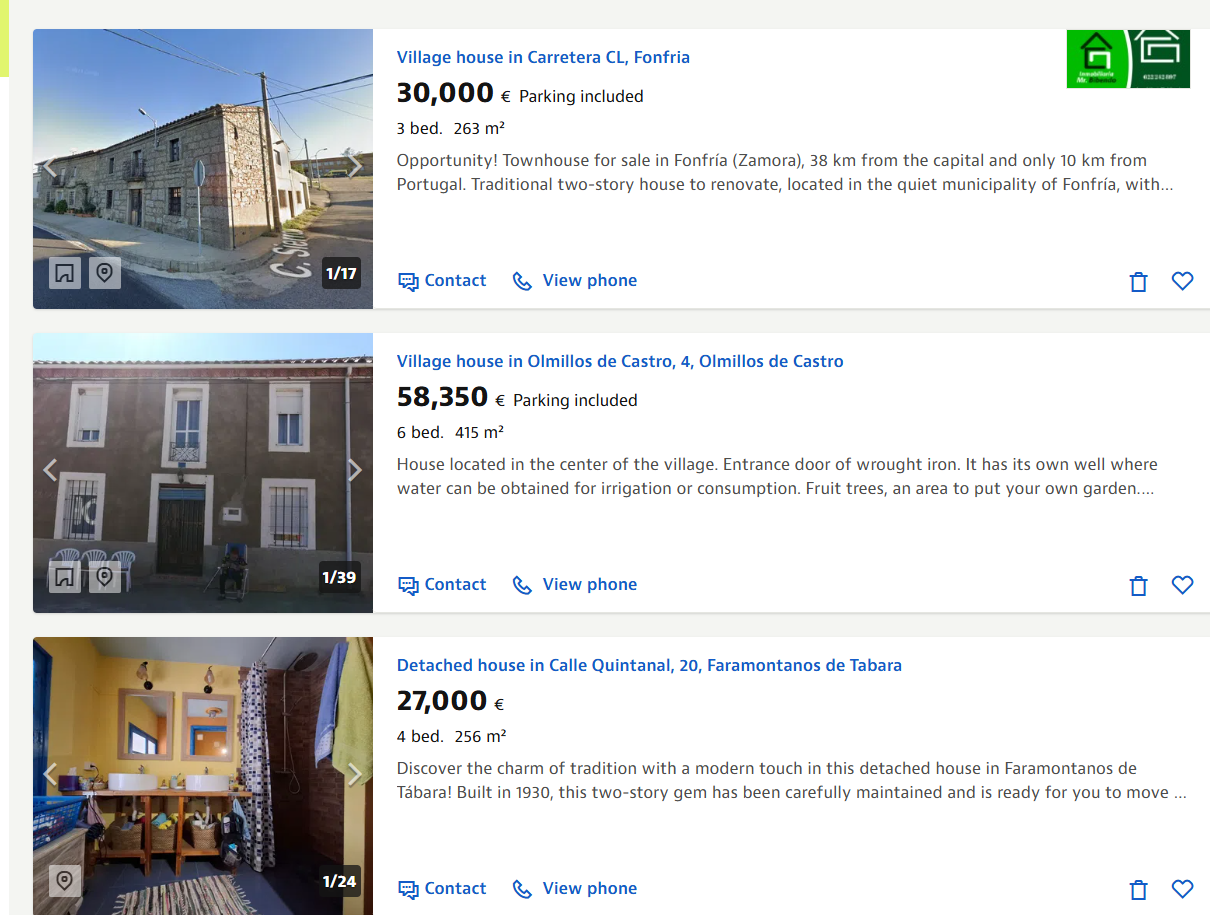Image resolution: width=1210 pixels, height=915 pixels.
Task: Open Village house in Carretera CL, Fonfria link
Action: 543,57
